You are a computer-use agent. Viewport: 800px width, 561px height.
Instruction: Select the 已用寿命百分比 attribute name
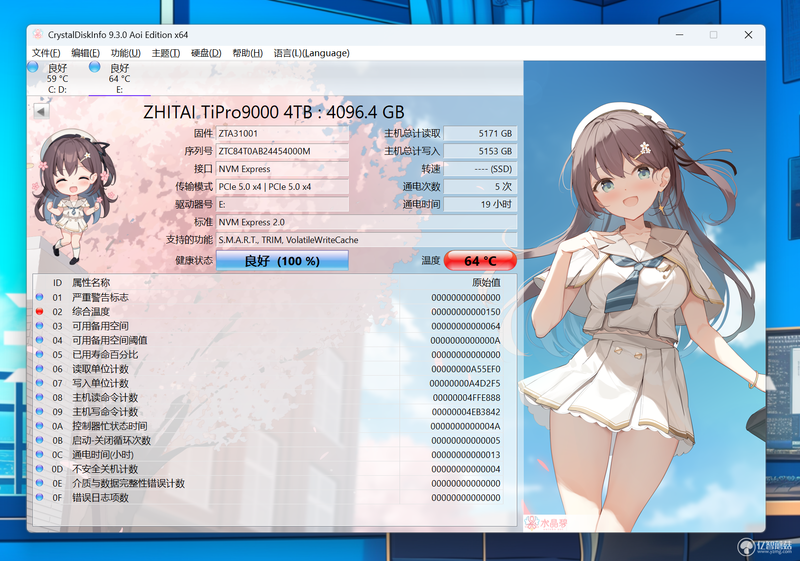pos(105,354)
